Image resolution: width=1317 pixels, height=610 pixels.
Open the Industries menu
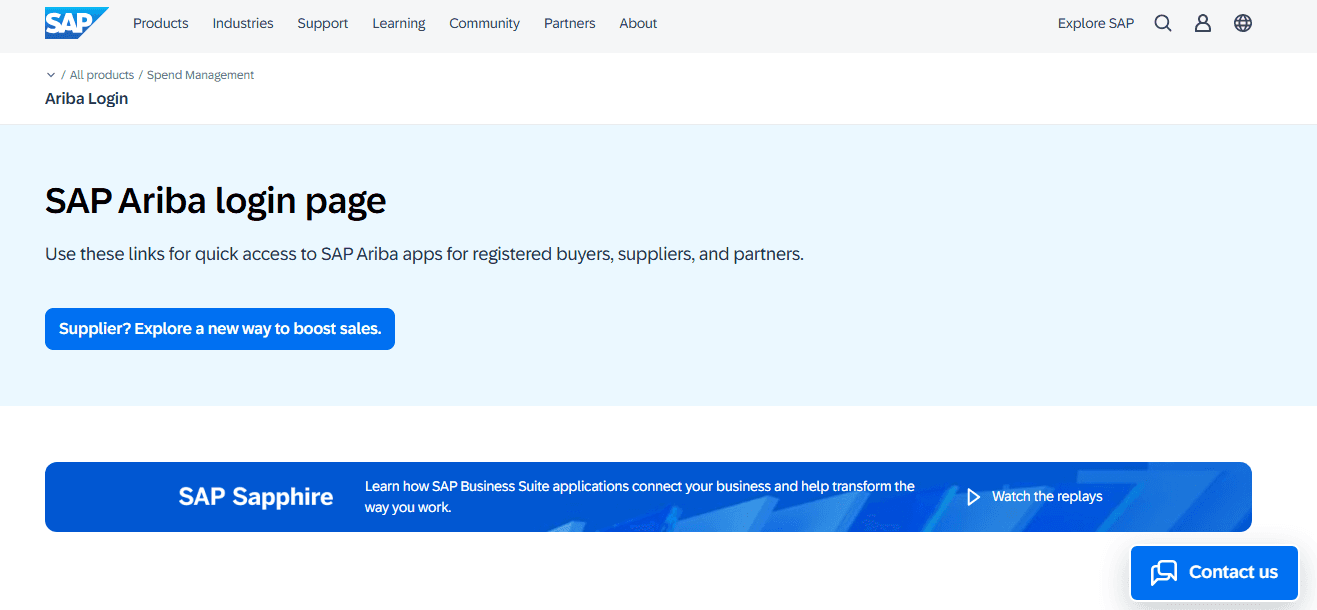pyautogui.click(x=243, y=23)
